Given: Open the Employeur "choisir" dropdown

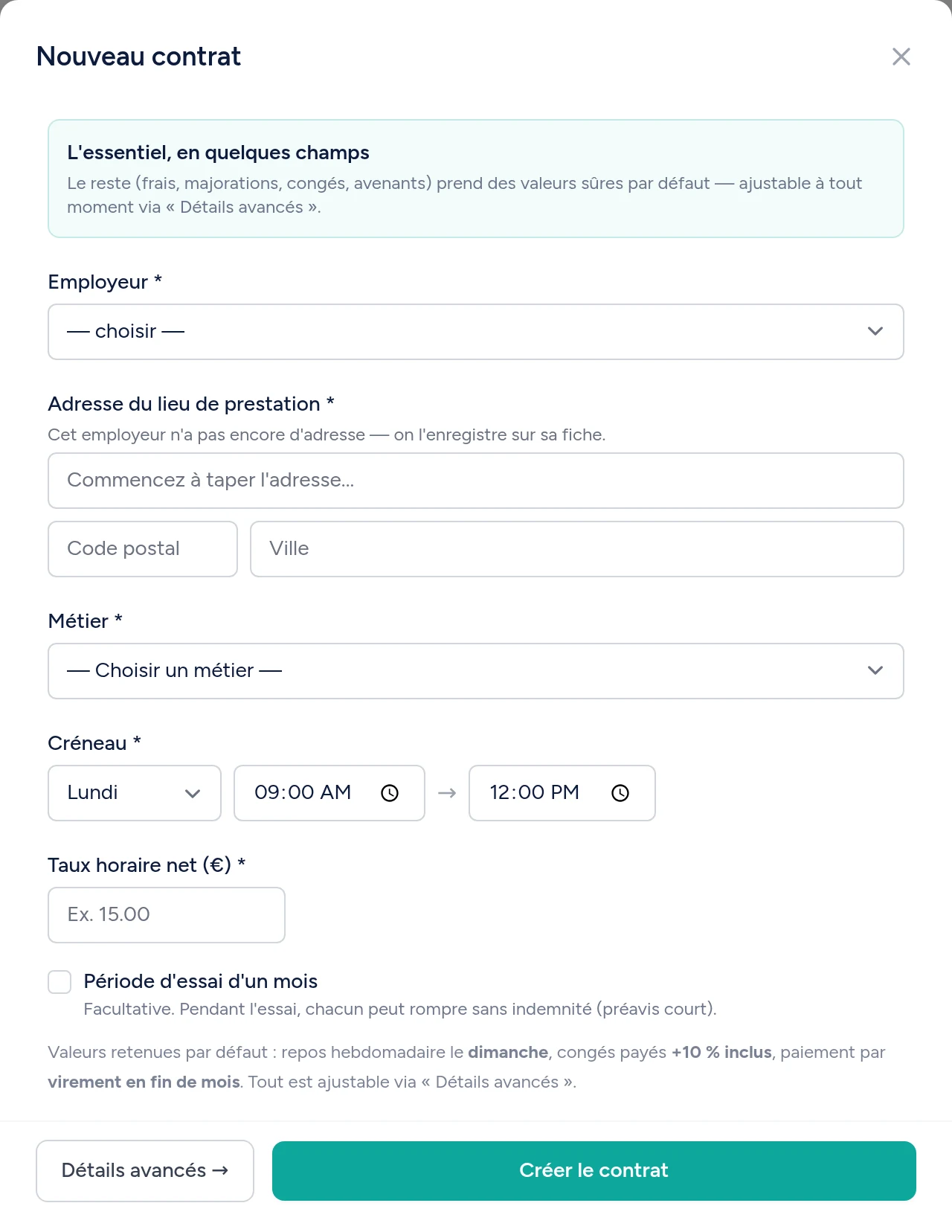Looking at the screenshot, I should click(x=476, y=332).
